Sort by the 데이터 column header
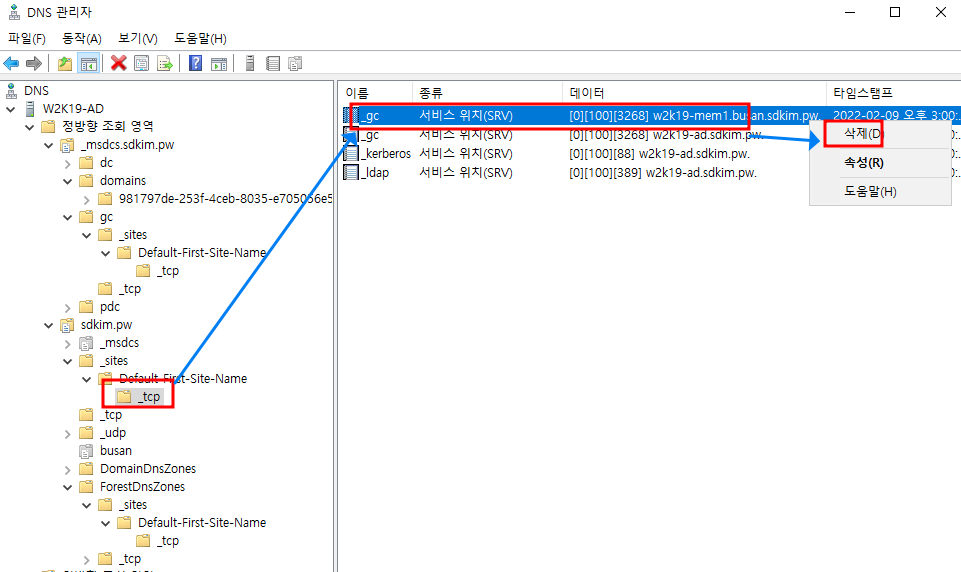This screenshot has width=961, height=572. click(694, 93)
